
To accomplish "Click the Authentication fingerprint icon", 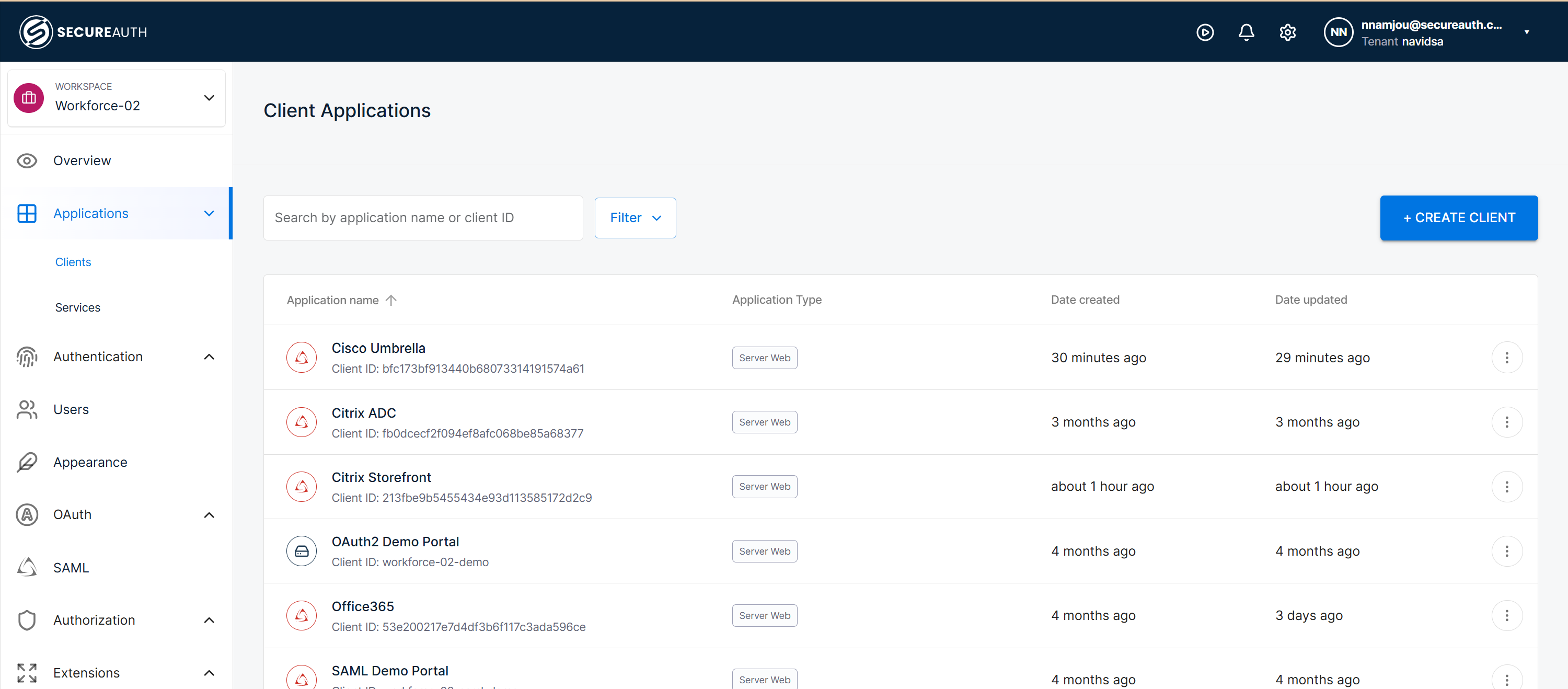I will click(26, 357).
